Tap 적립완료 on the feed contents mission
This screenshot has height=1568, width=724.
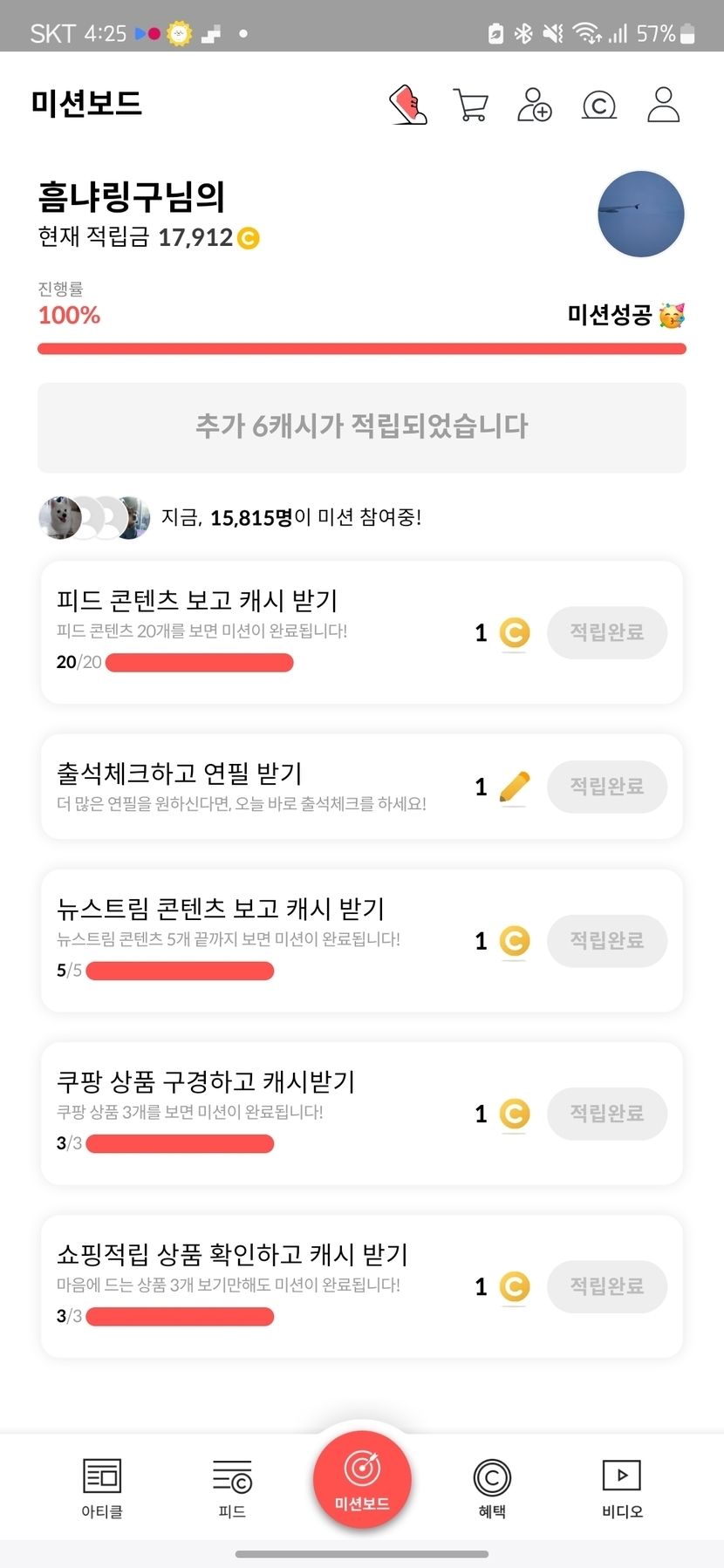click(607, 632)
